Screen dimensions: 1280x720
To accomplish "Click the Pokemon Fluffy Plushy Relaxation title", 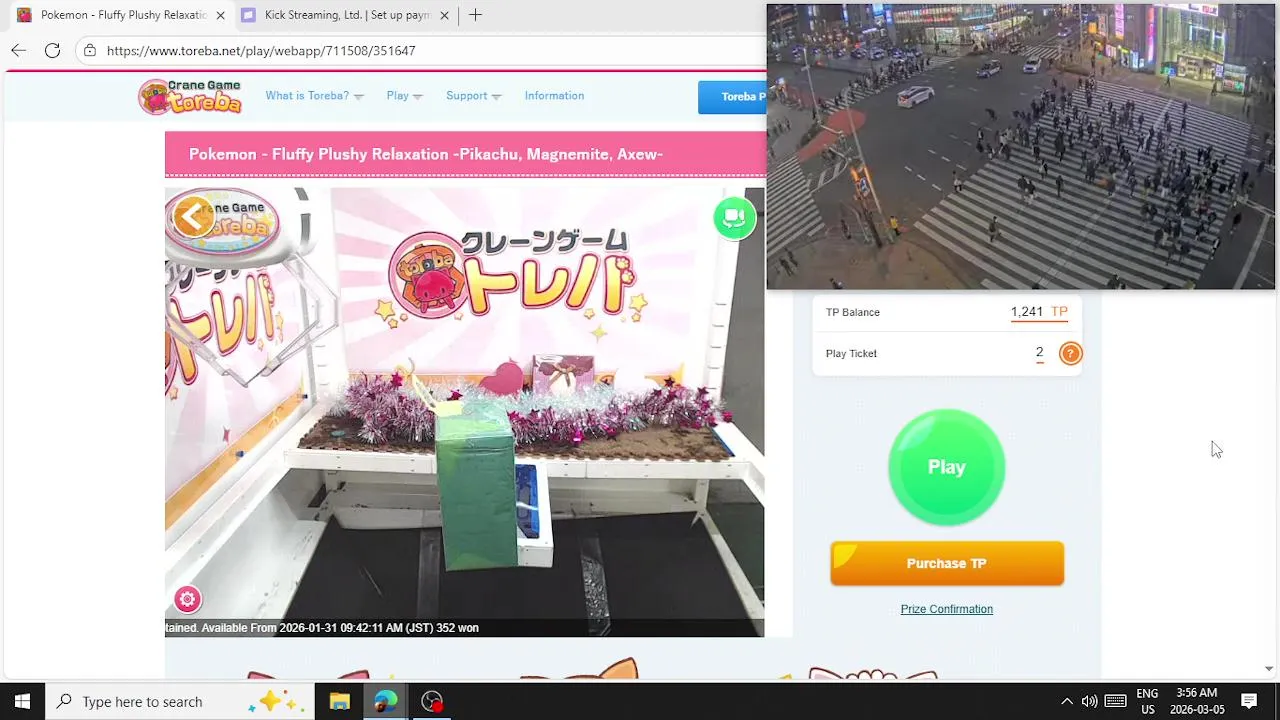I will [x=426, y=154].
